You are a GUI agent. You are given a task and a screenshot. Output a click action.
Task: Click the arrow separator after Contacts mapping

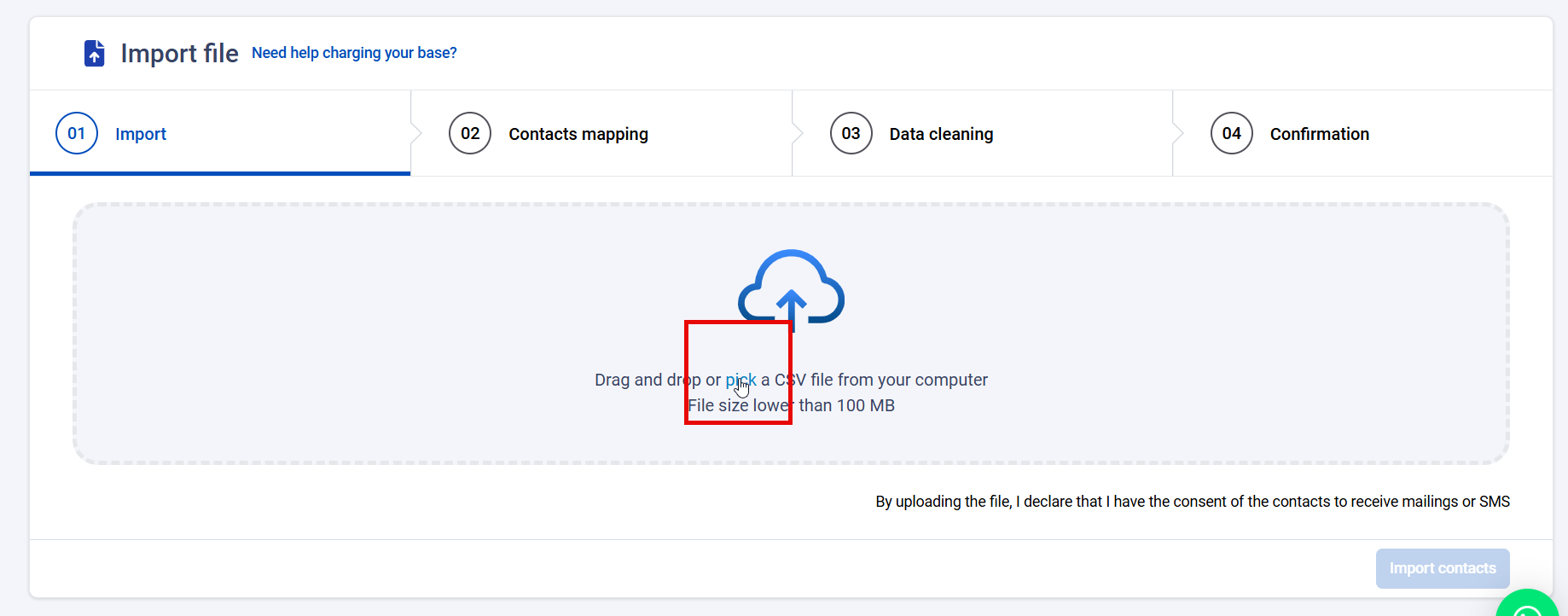[797, 134]
